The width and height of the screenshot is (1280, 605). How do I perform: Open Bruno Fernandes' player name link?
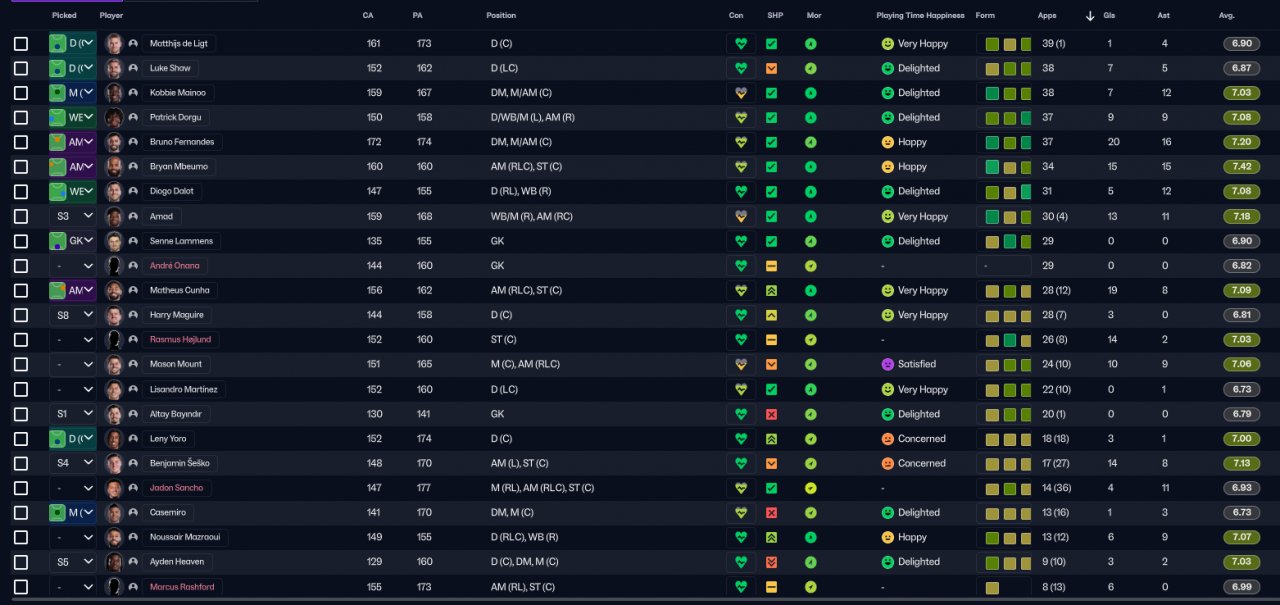tap(182, 142)
